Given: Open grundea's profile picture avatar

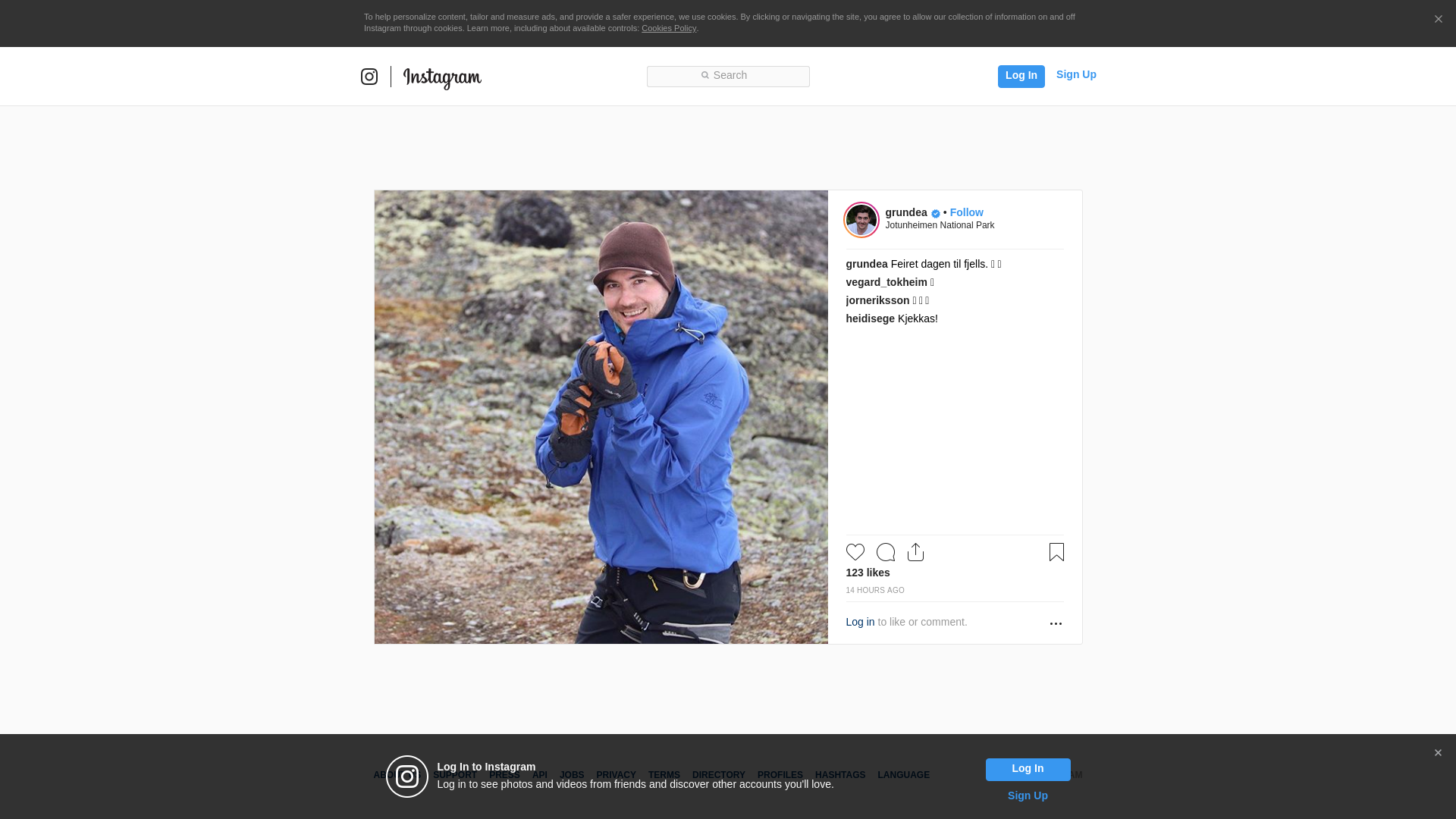Looking at the screenshot, I should click(861, 220).
